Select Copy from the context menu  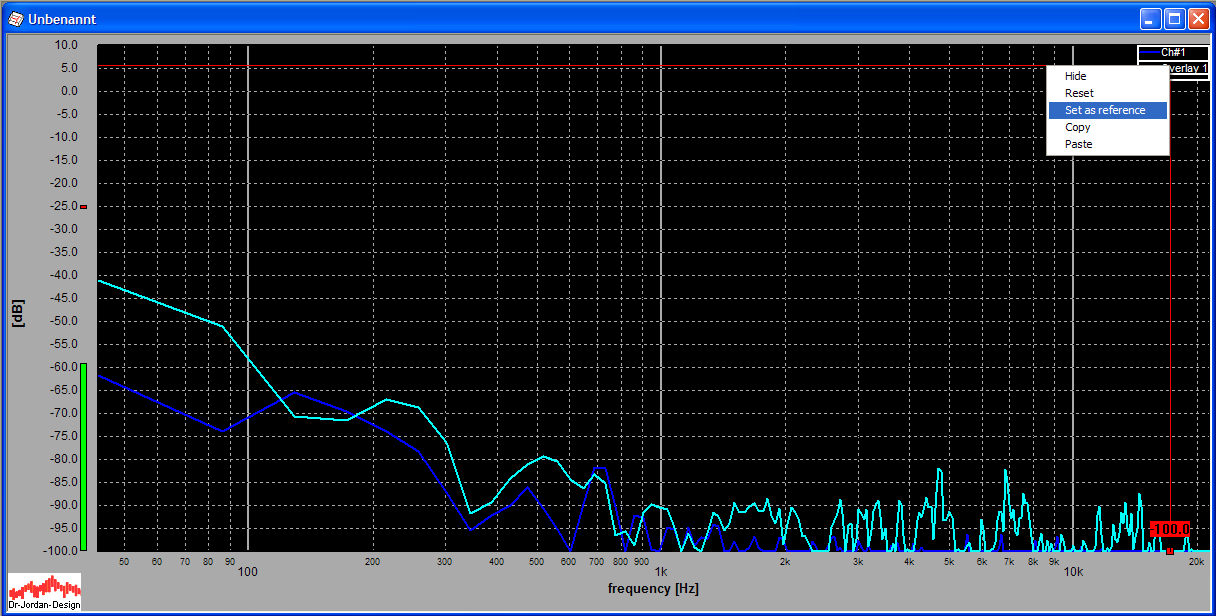pyautogui.click(x=1077, y=127)
